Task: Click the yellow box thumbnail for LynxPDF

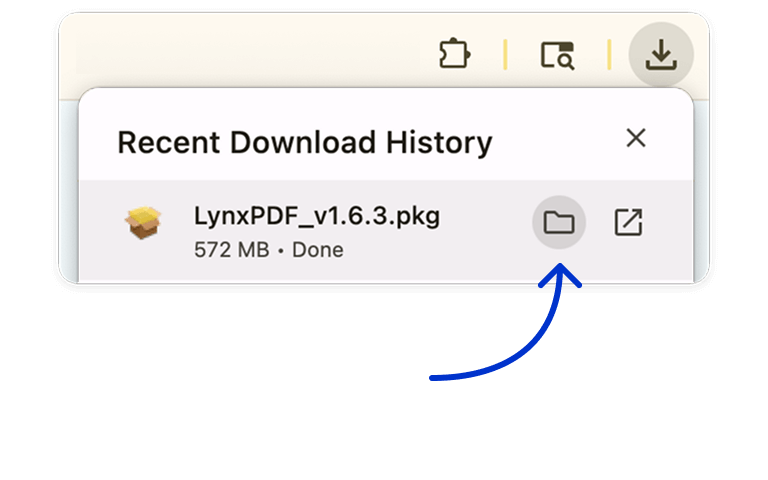Action: point(144,222)
